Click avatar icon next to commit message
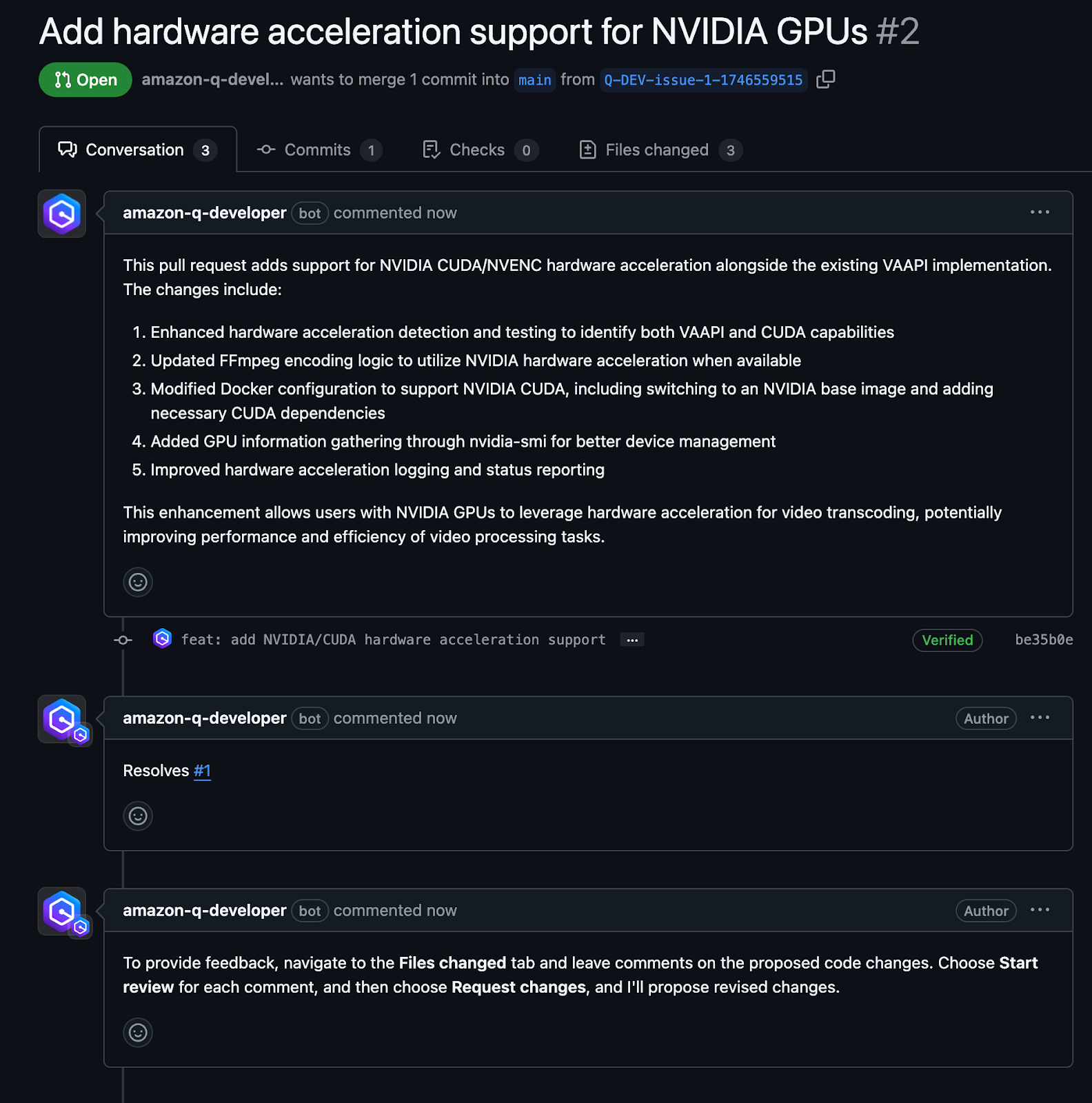 (162, 639)
